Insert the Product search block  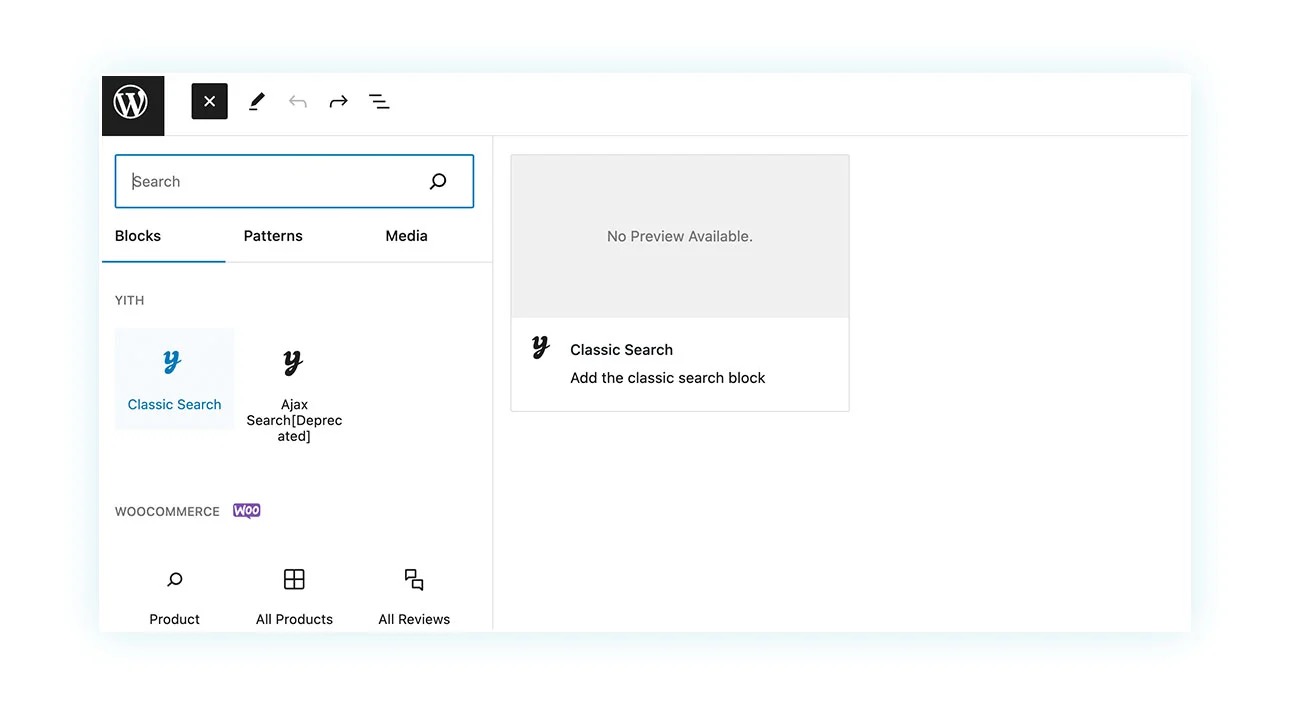click(174, 596)
